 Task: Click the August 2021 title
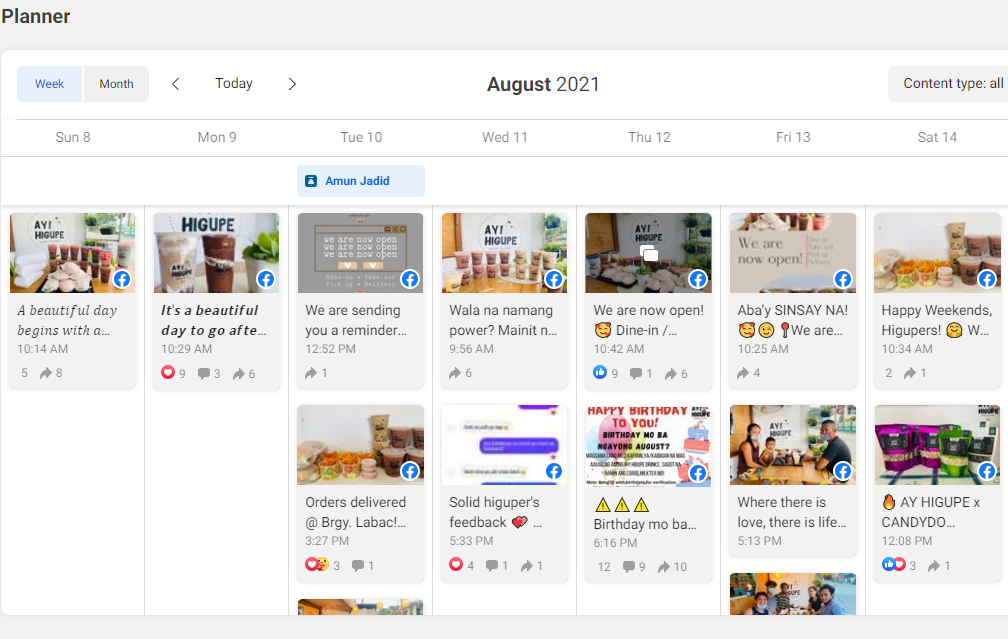543,84
